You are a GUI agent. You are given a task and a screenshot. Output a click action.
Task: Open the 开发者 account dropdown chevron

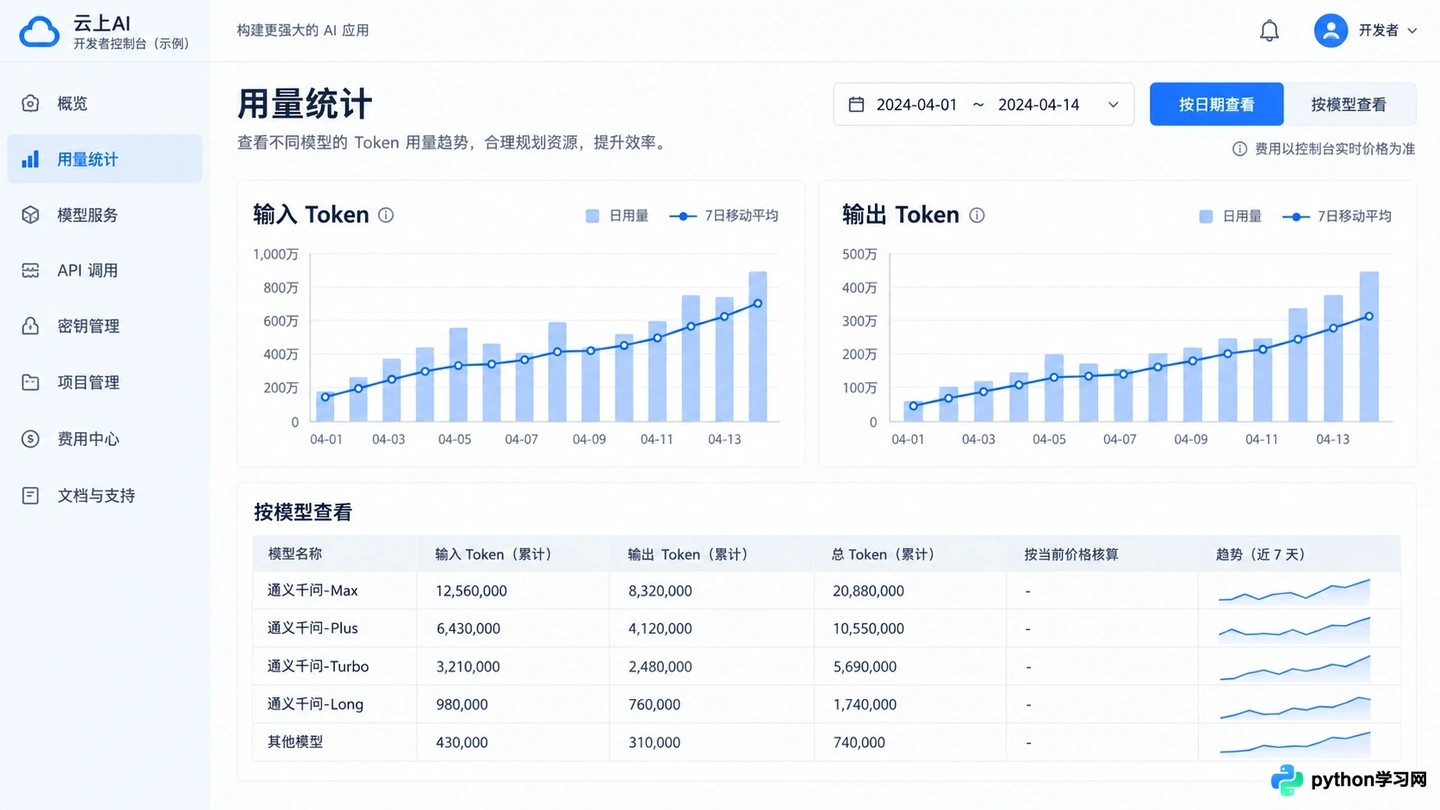pos(1412,31)
